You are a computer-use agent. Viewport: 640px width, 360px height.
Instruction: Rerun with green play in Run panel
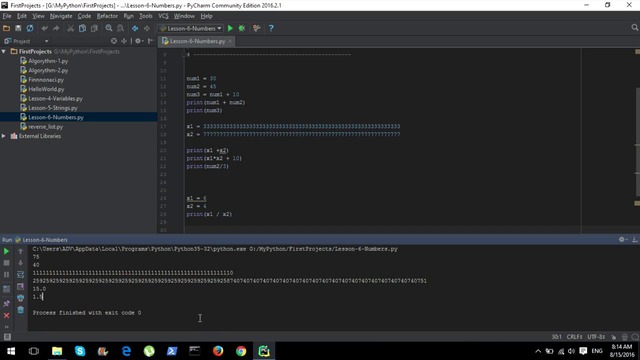(6, 251)
